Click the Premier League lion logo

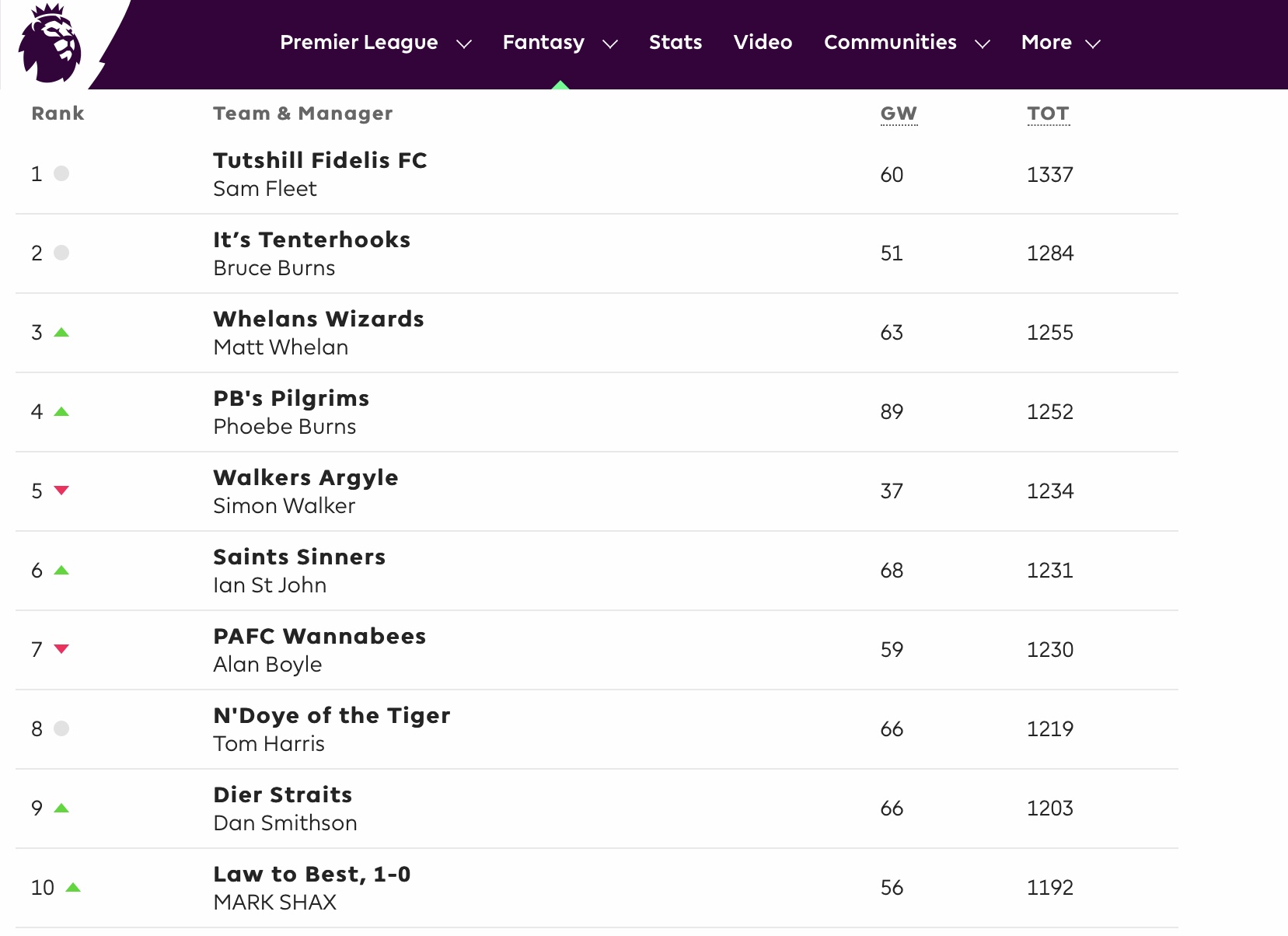pyautogui.click(x=50, y=44)
